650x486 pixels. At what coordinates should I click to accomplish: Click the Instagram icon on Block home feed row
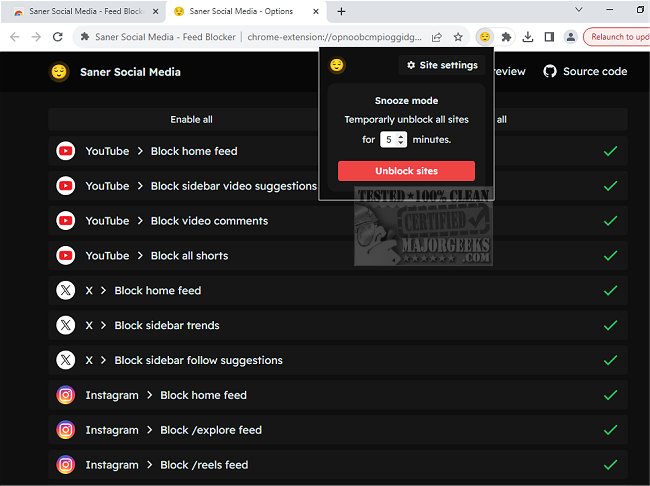pos(65,395)
